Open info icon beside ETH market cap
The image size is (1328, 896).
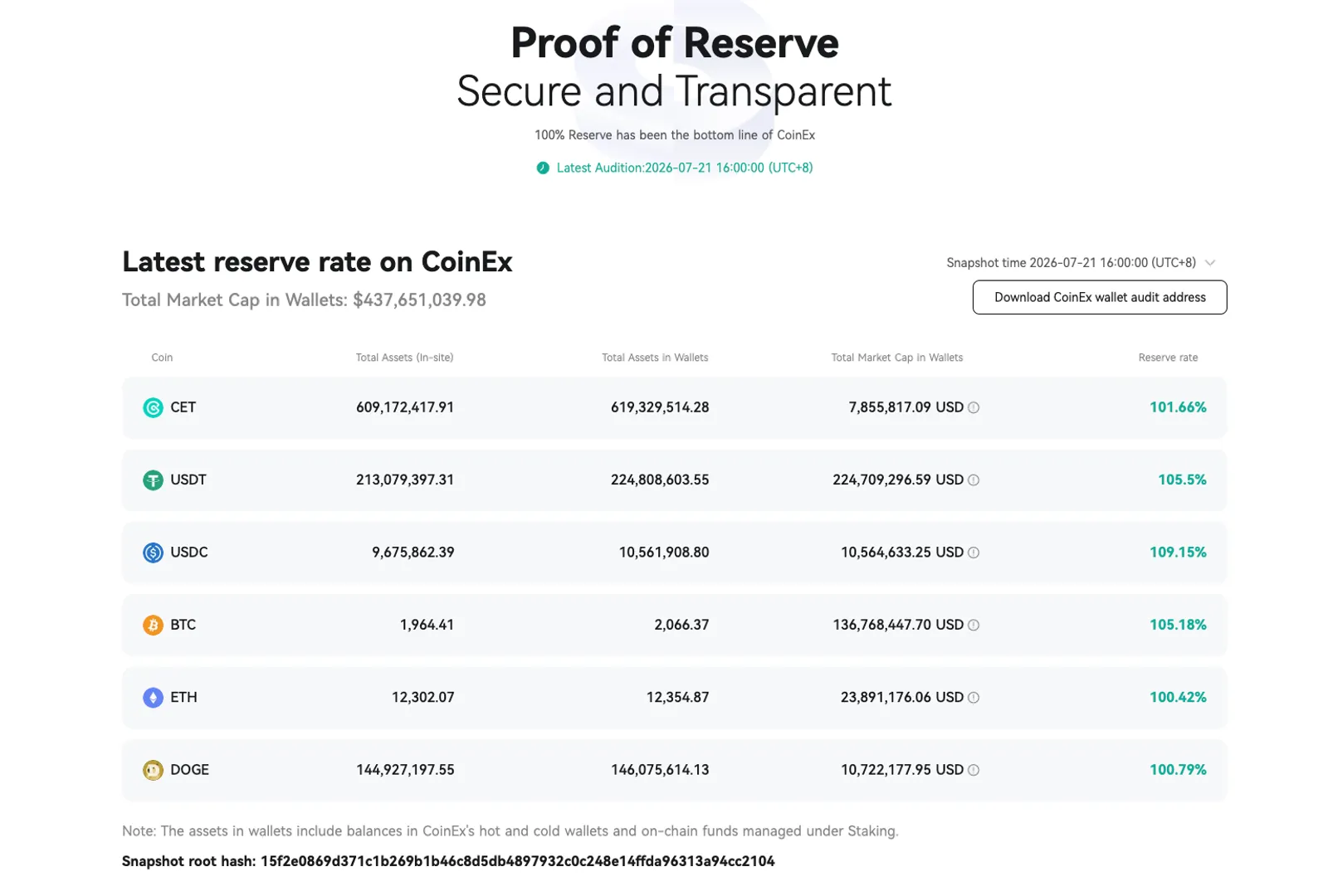974,698
